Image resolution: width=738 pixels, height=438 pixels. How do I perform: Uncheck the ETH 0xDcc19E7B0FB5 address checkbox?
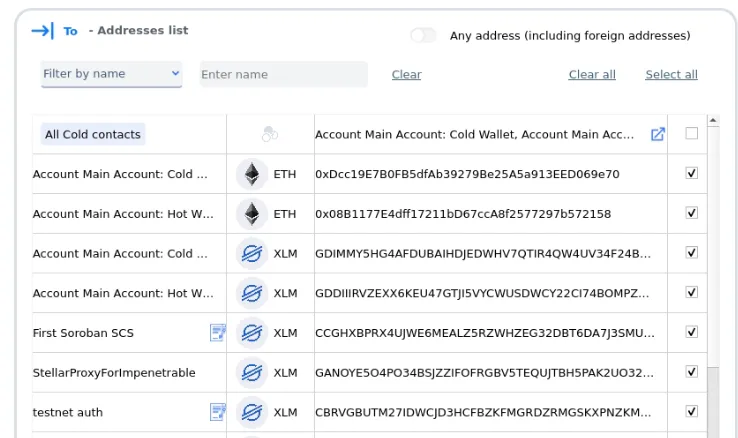(691, 173)
